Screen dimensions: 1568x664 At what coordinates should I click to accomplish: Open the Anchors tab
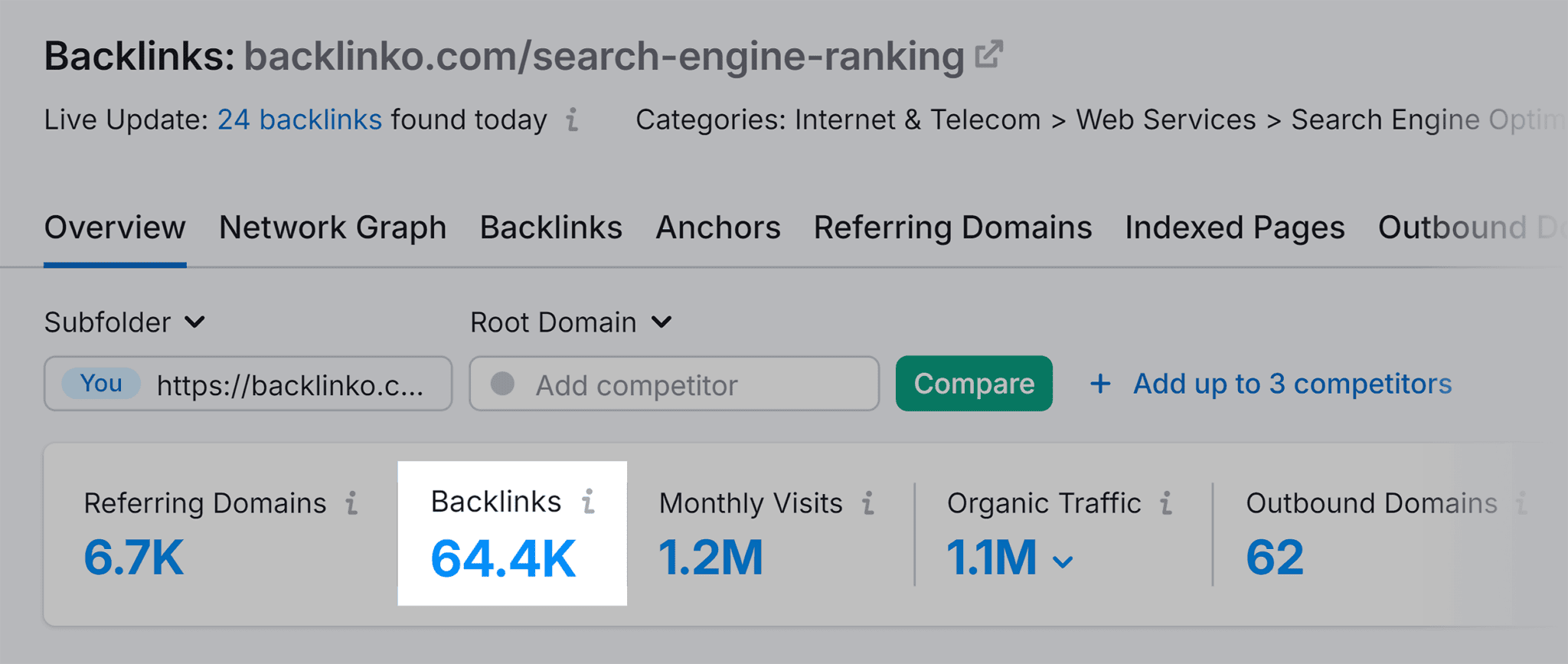point(717,227)
